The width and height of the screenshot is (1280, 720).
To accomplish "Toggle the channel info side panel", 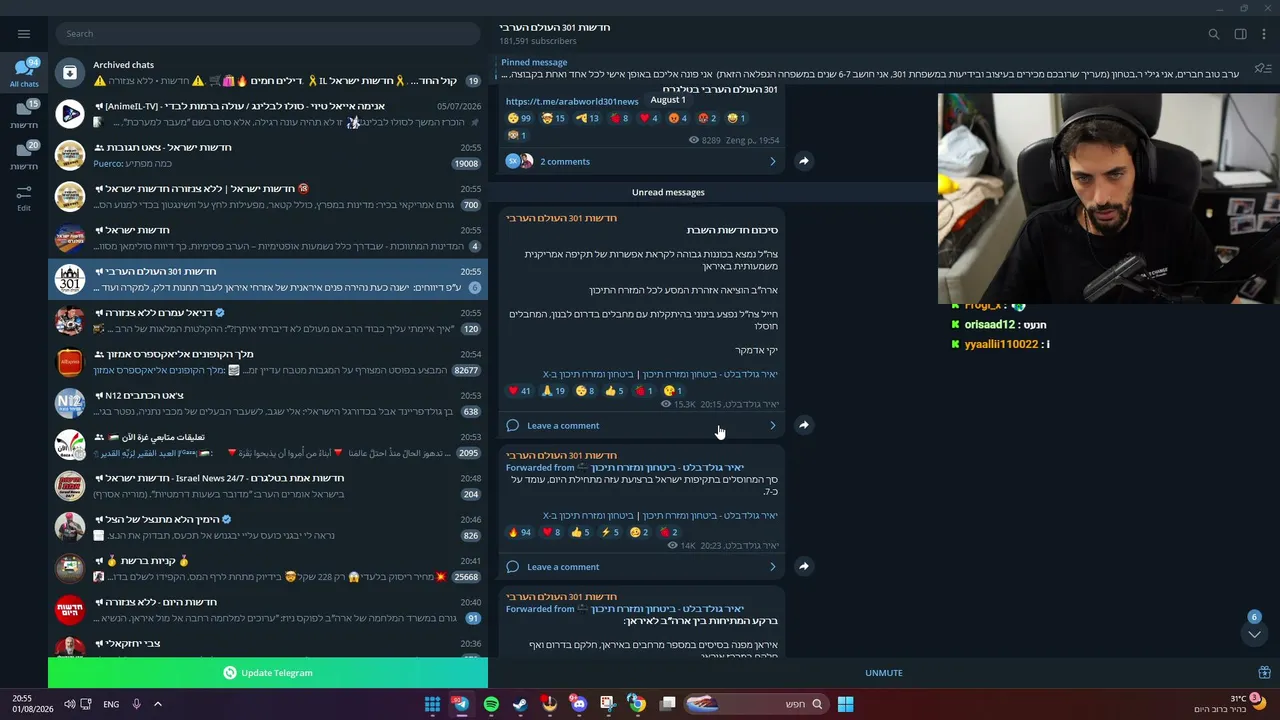I will [1240, 34].
